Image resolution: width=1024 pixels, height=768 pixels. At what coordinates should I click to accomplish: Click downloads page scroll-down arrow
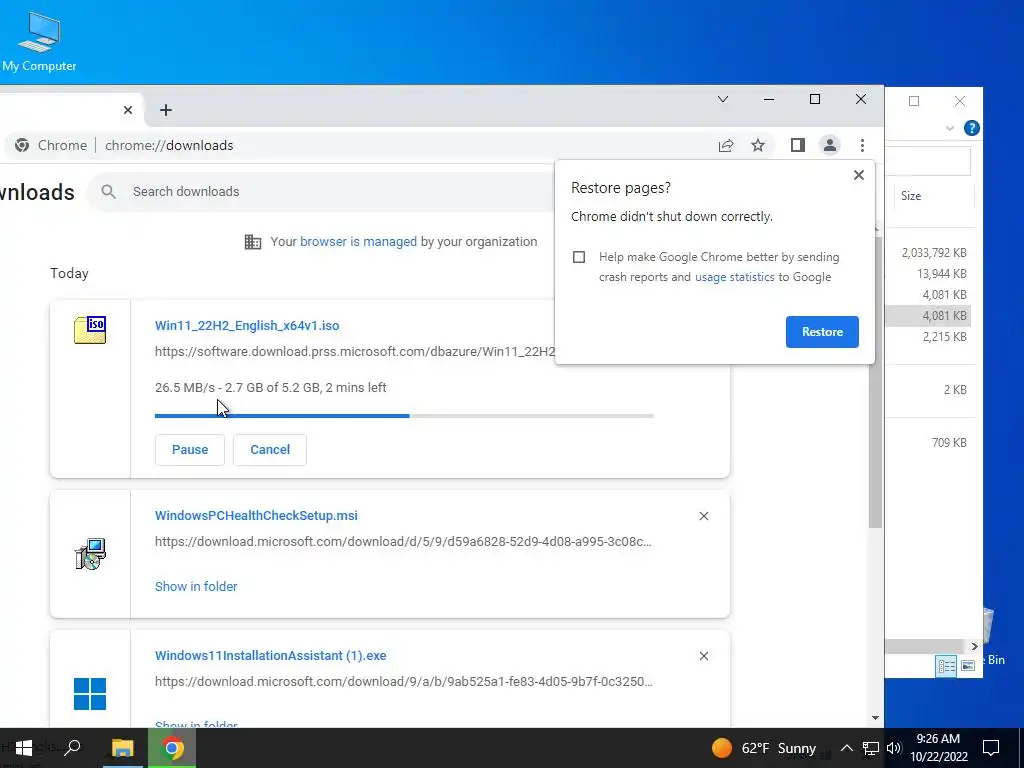click(875, 718)
